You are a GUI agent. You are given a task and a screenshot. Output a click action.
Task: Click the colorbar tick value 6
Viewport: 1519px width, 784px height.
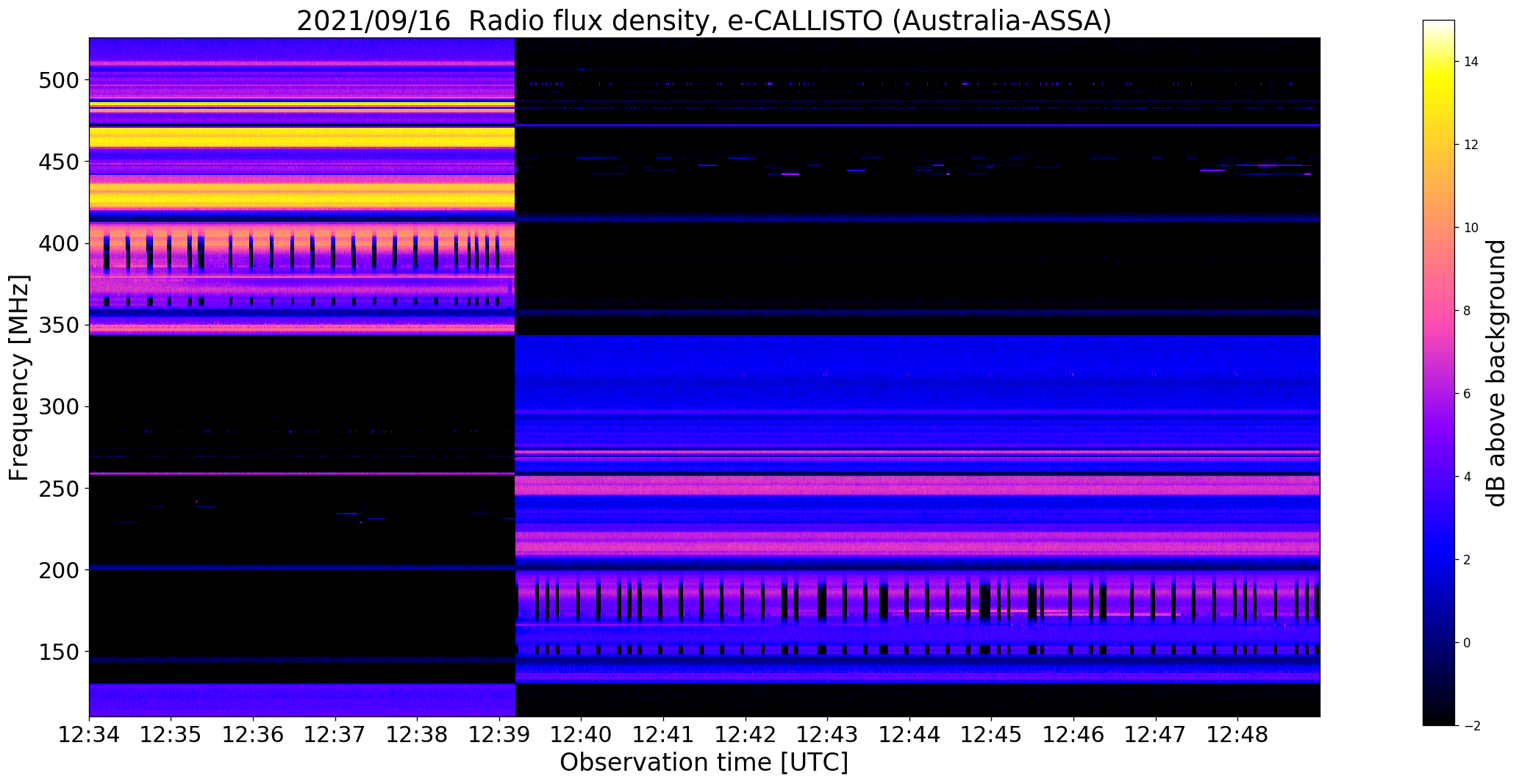tap(1467, 394)
